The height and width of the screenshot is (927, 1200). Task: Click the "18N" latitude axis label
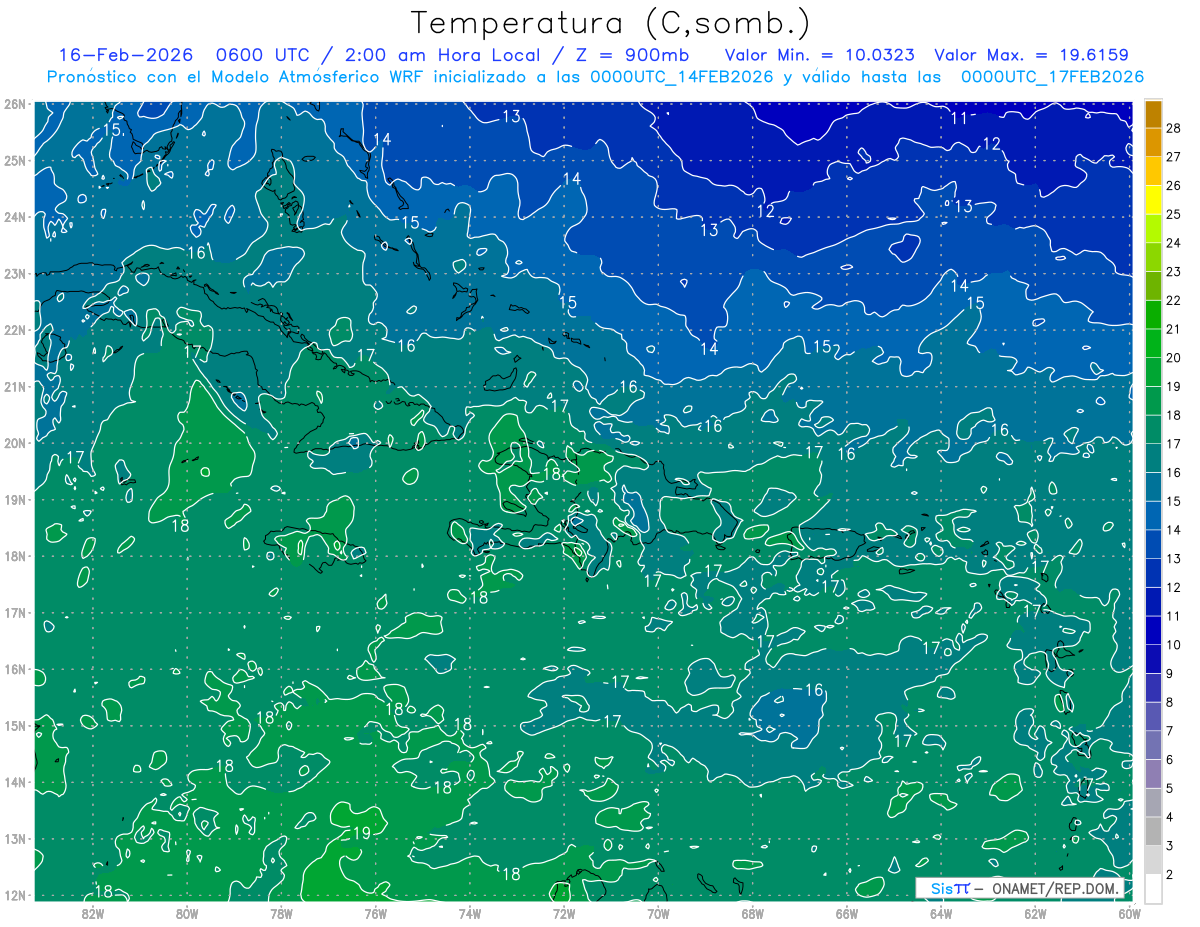tap(14, 556)
